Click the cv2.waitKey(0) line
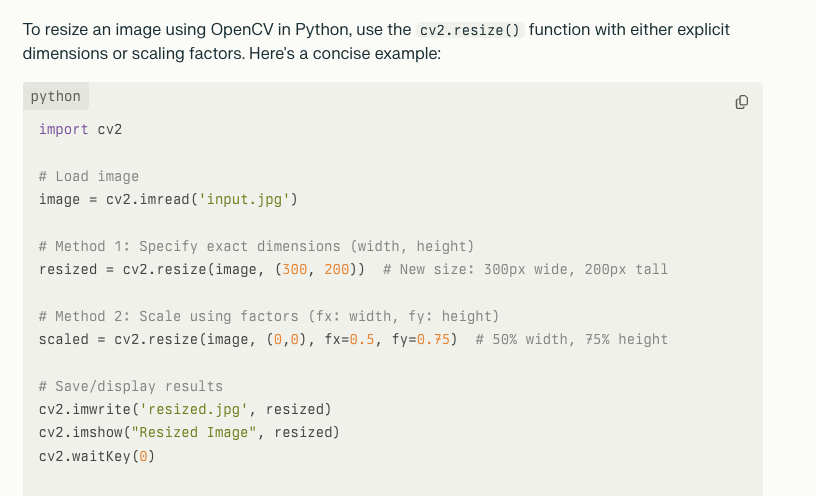This screenshot has width=816, height=496. pyautogui.click(x=97, y=456)
